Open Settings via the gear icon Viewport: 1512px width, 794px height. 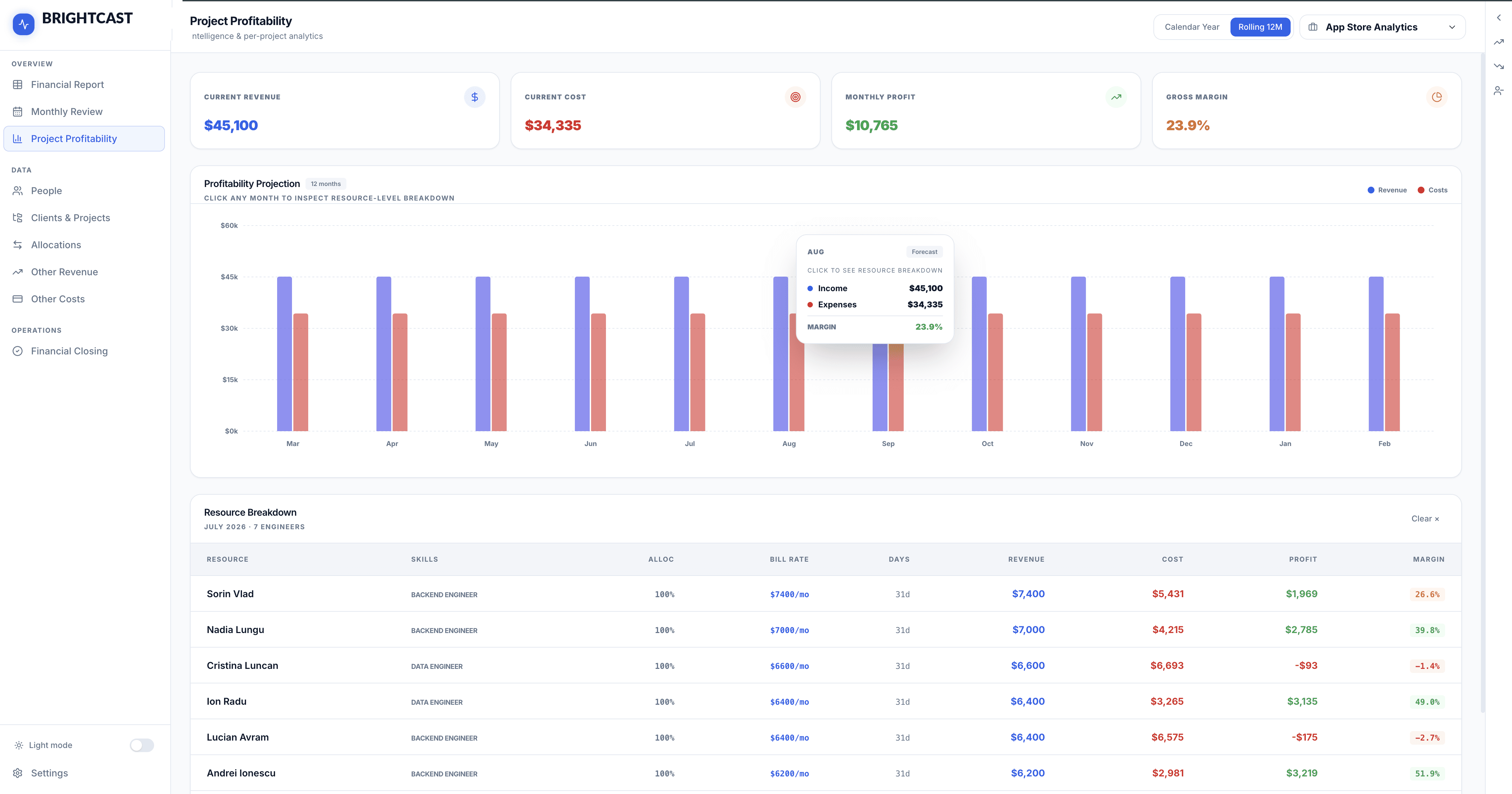click(x=18, y=773)
